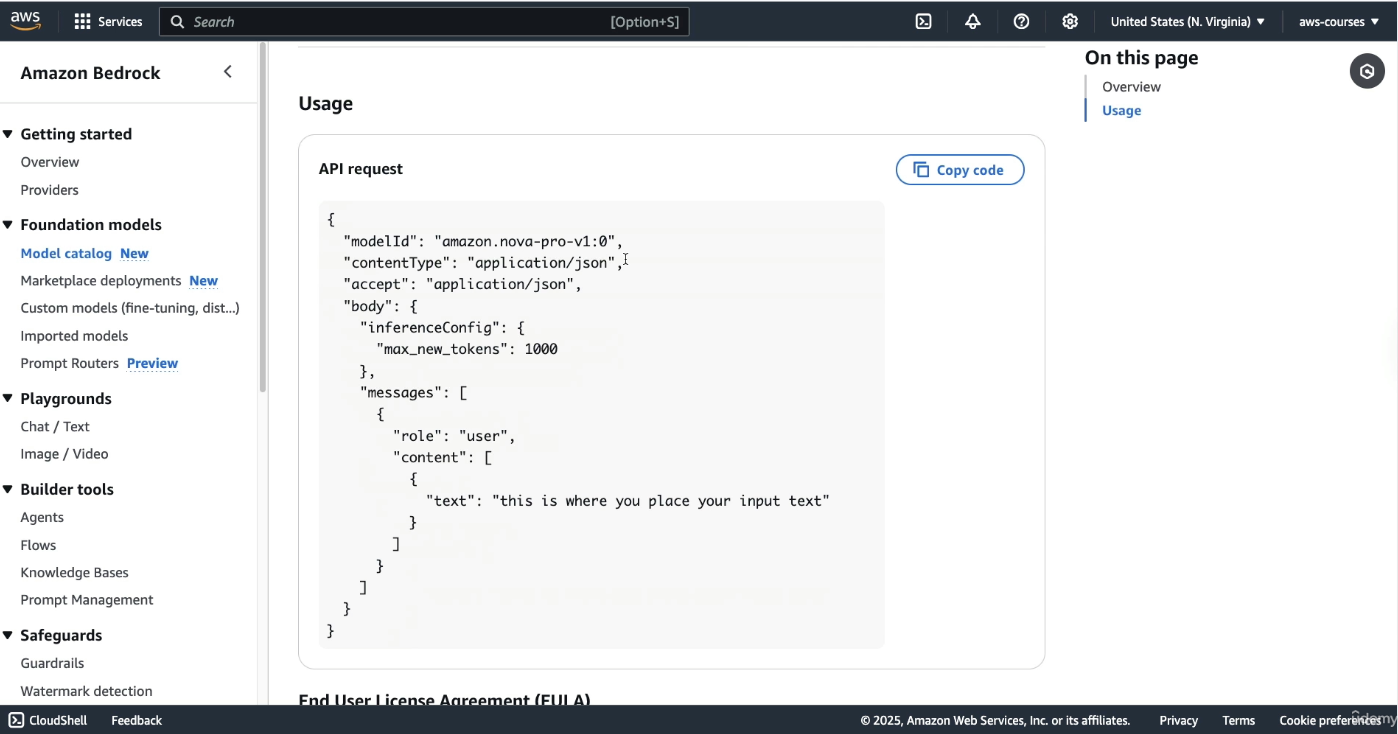The width and height of the screenshot is (1398, 734).
Task: Open the help question mark menu
Action: (x=1021, y=21)
